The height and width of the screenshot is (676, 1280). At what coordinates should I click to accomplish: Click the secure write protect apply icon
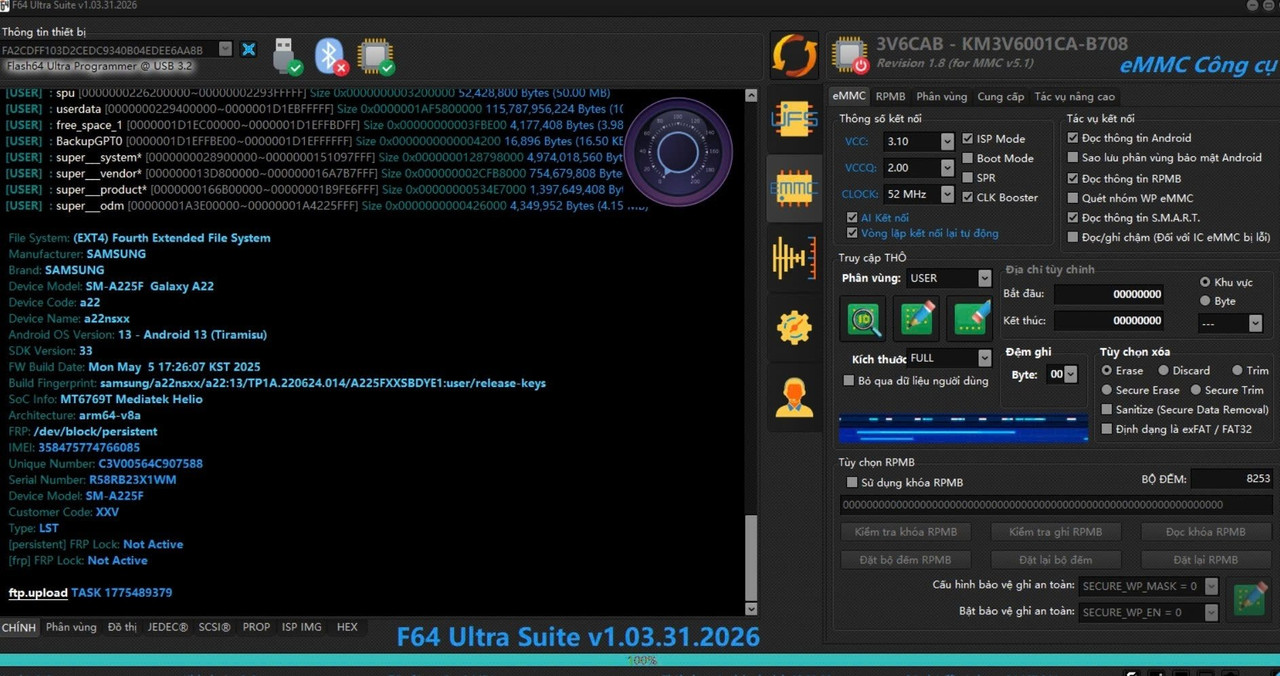[1250, 599]
